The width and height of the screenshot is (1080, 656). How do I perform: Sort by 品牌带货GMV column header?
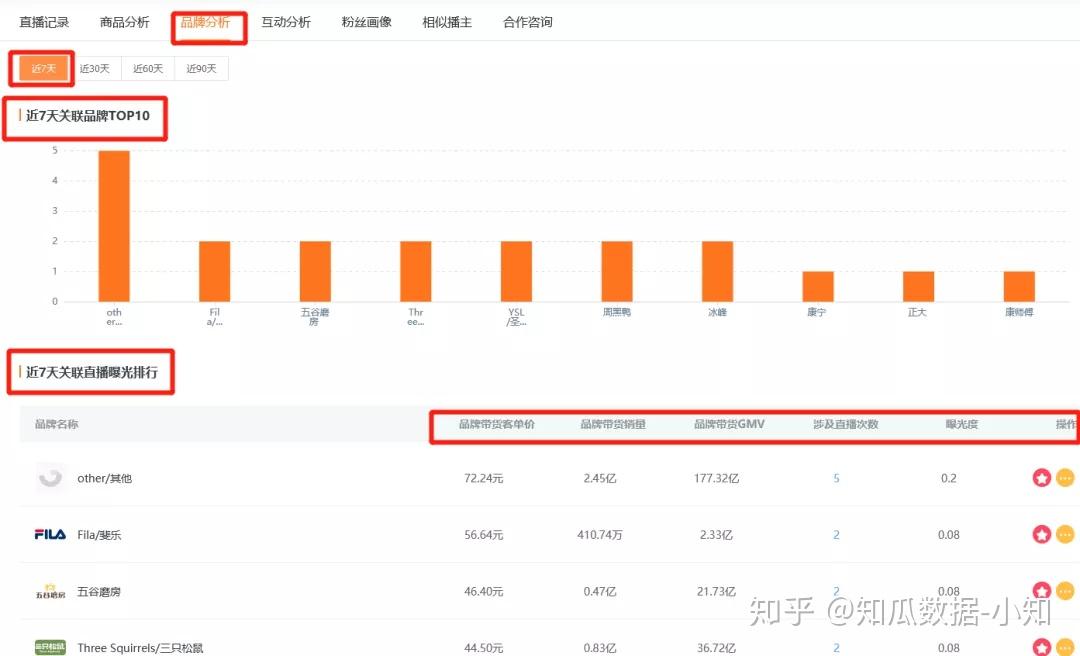coord(729,424)
